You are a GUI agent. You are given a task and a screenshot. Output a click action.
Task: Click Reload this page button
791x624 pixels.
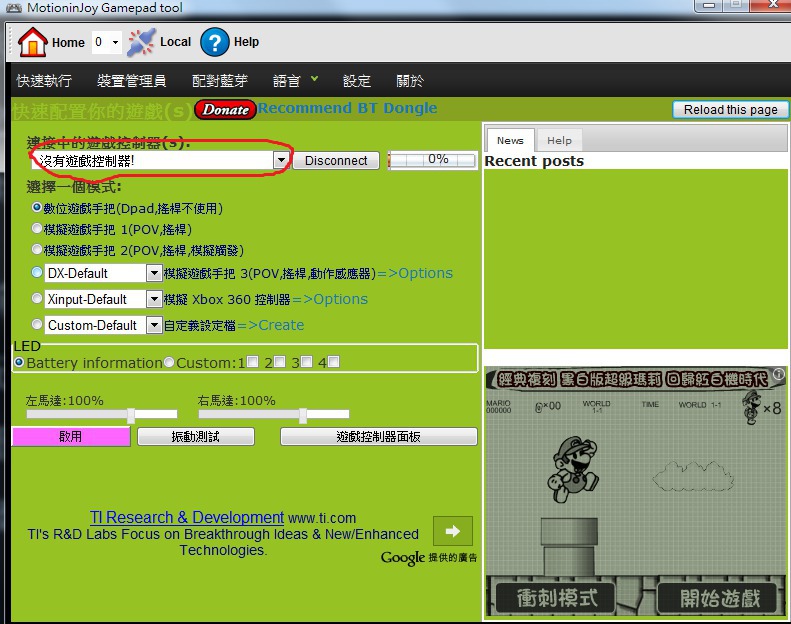click(x=730, y=109)
